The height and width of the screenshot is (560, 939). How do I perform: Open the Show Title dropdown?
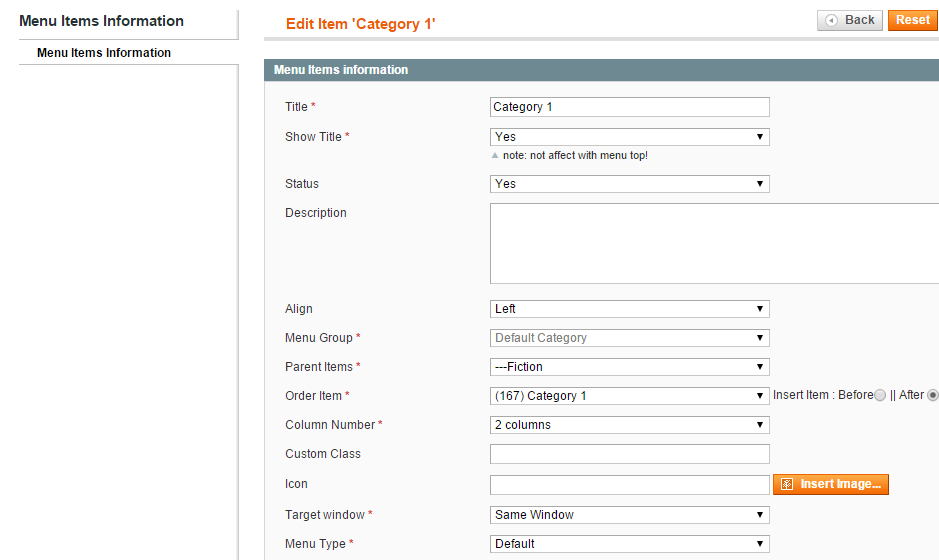(x=629, y=137)
